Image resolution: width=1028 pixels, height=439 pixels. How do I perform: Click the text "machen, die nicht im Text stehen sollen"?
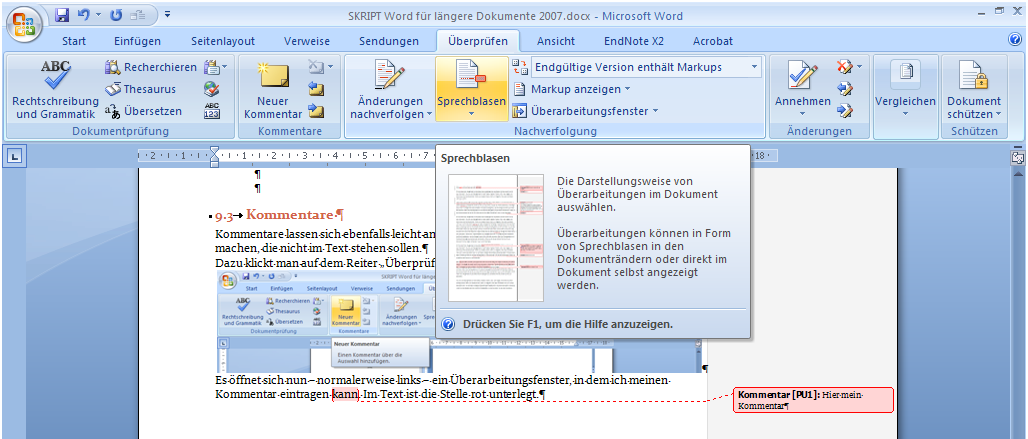point(319,248)
